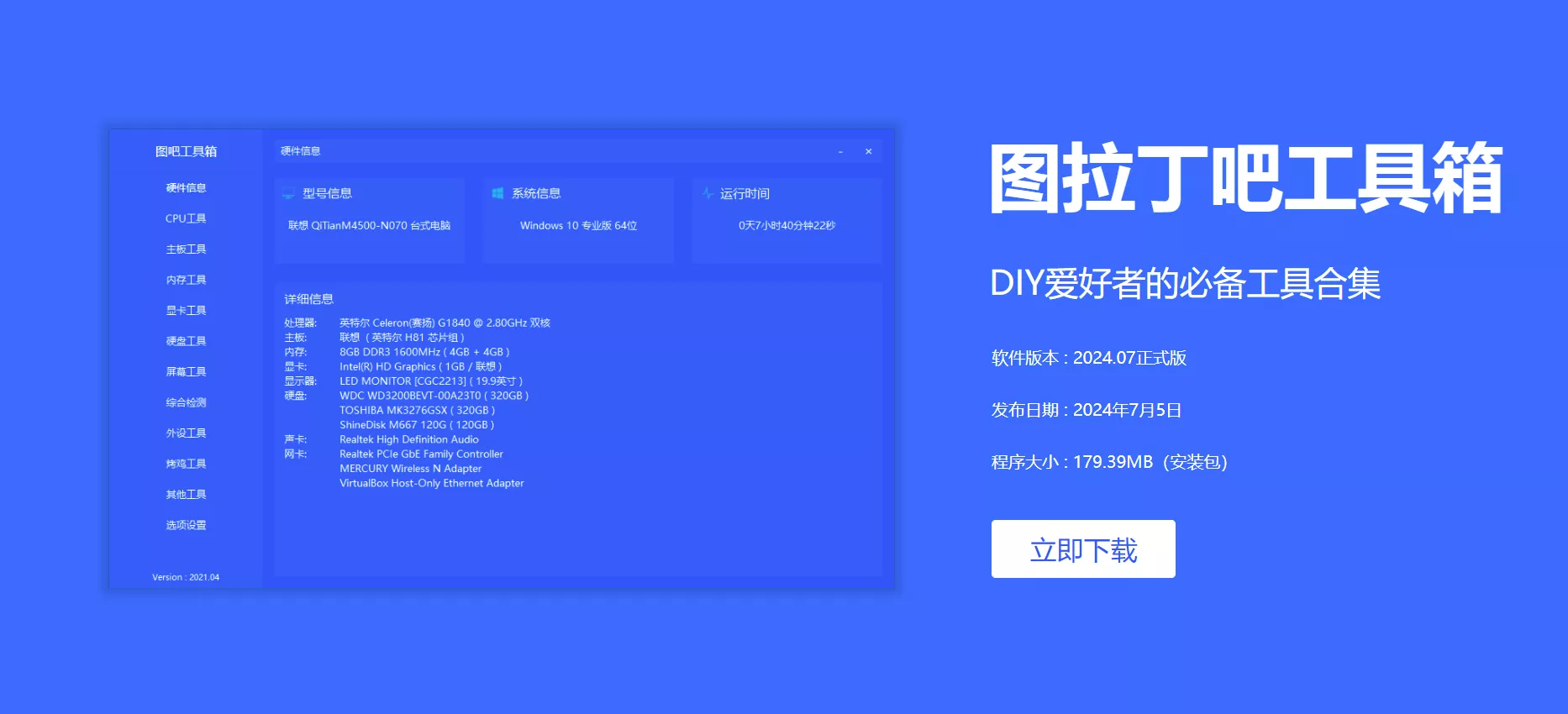Click the 程序大小 : 179.39MB line
This screenshot has width=1568, height=714.
pyautogui.click(x=1109, y=462)
